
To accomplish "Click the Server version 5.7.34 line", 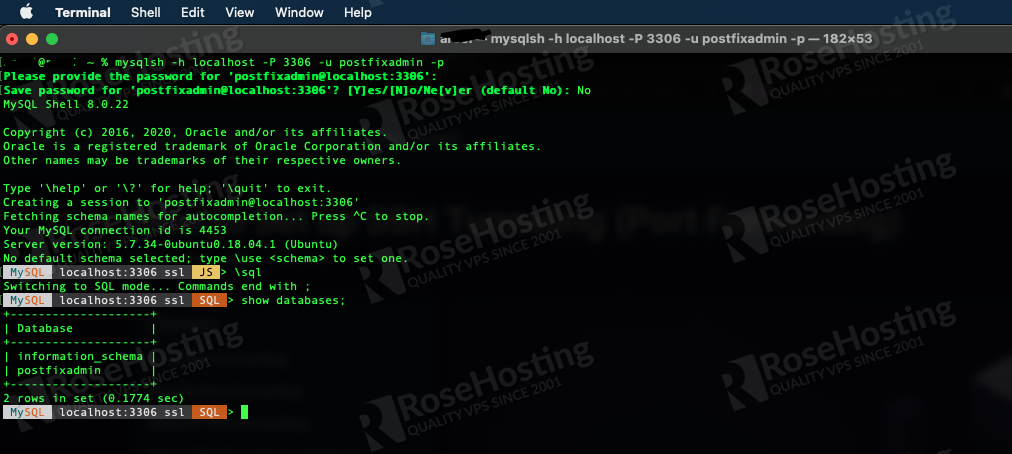I will 170,245.
